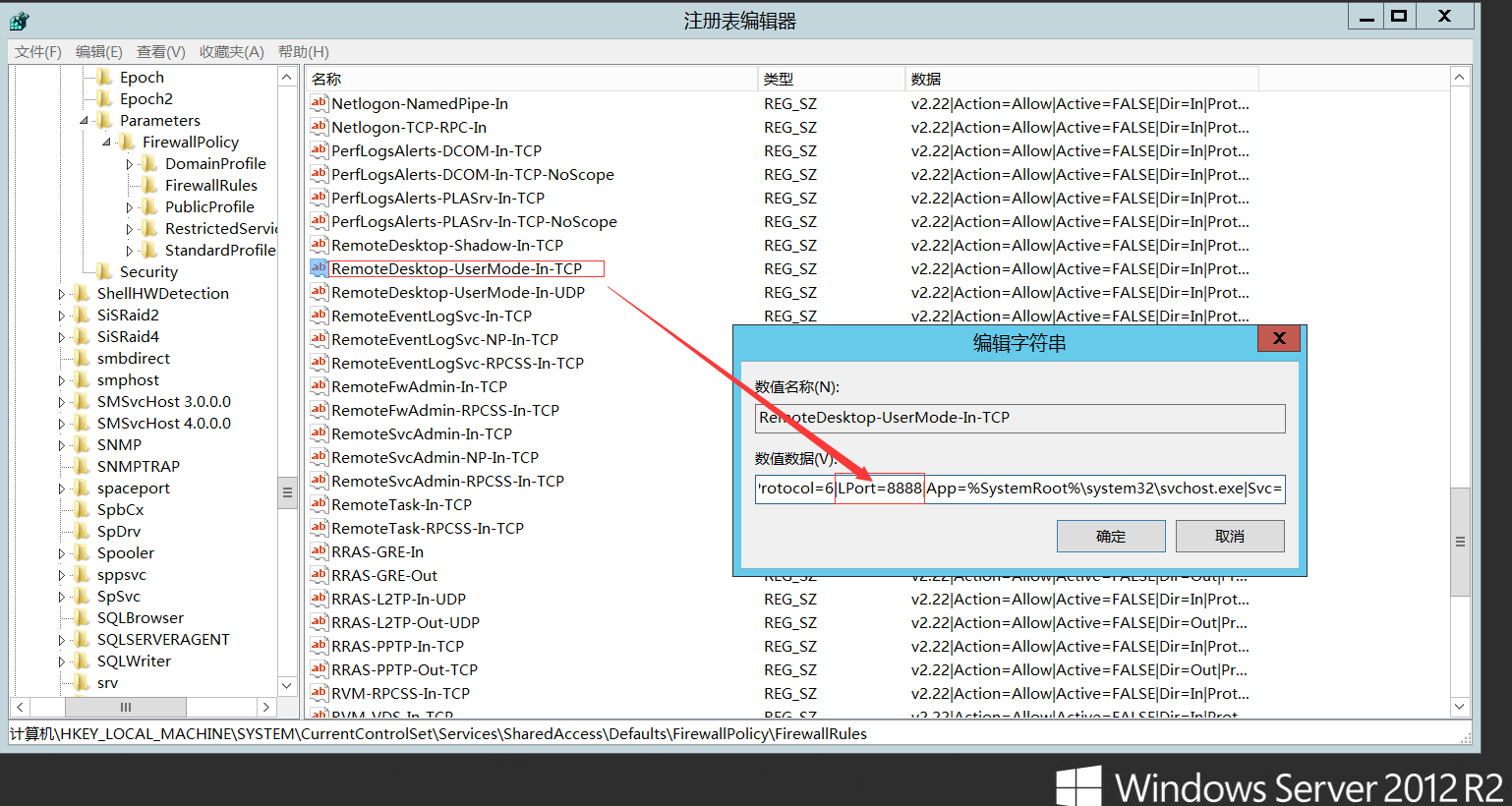The width and height of the screenshot is (1512, 806).
Task: Click the tree pane scroll right arrow
Action: pyautogui.click(x=265, y=707)
